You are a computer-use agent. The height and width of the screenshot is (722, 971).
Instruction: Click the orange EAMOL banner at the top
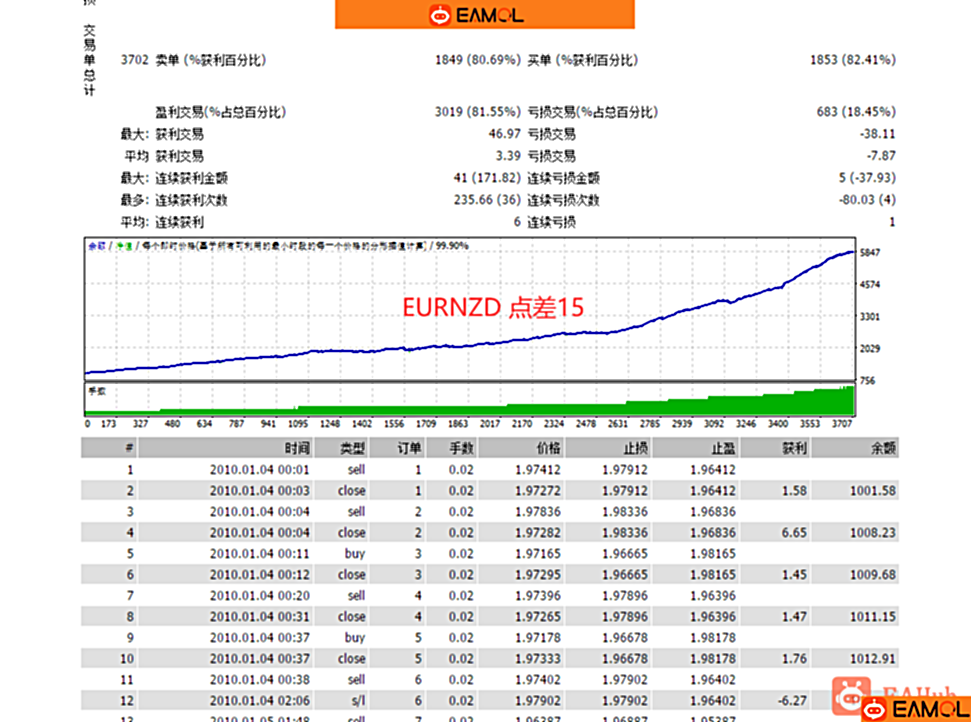coord(483,13)
